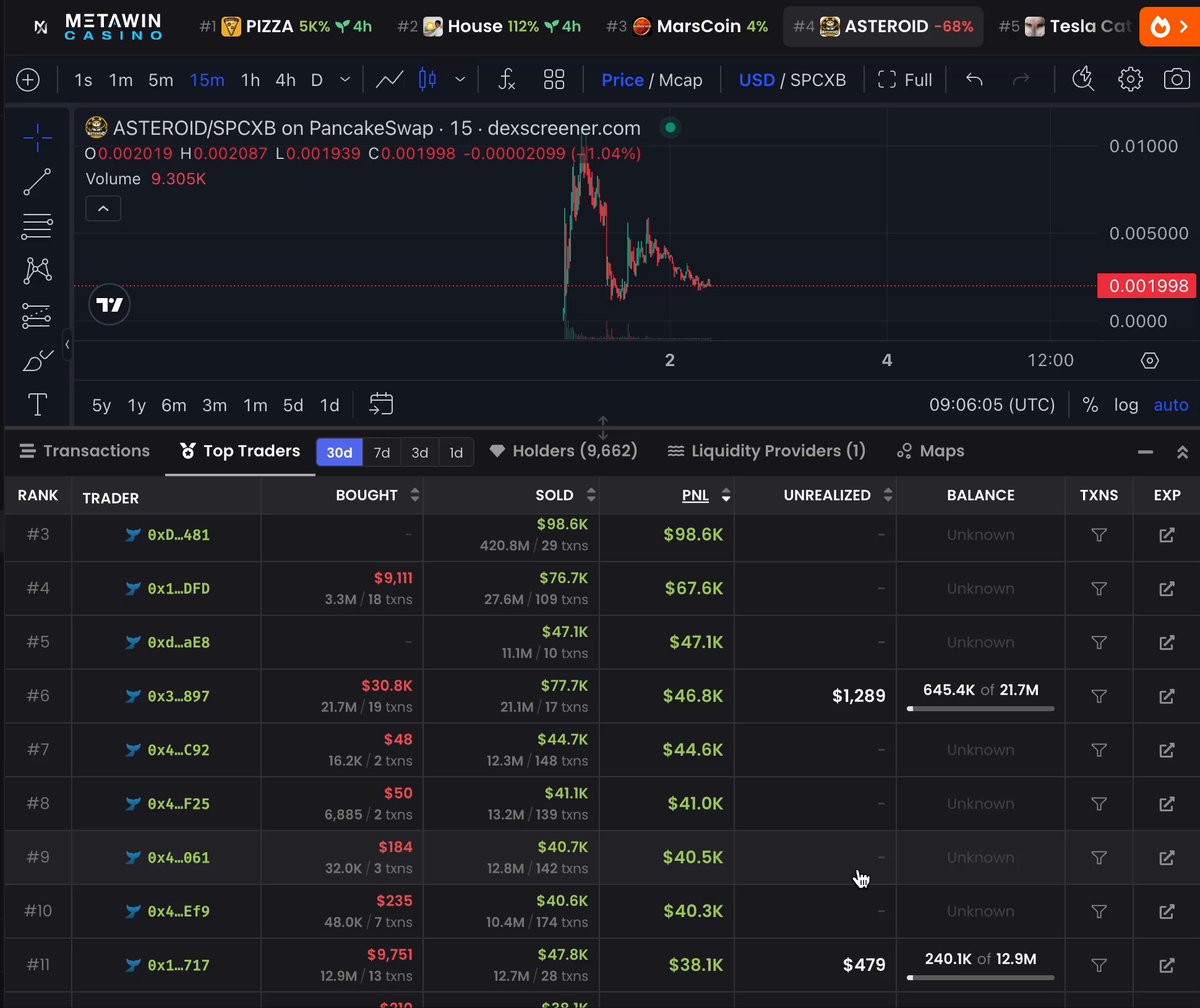The width and height of the screenshot is (1200, 1008).
Task: Select the XABCD pattern tool
Action: coord(37,270)
